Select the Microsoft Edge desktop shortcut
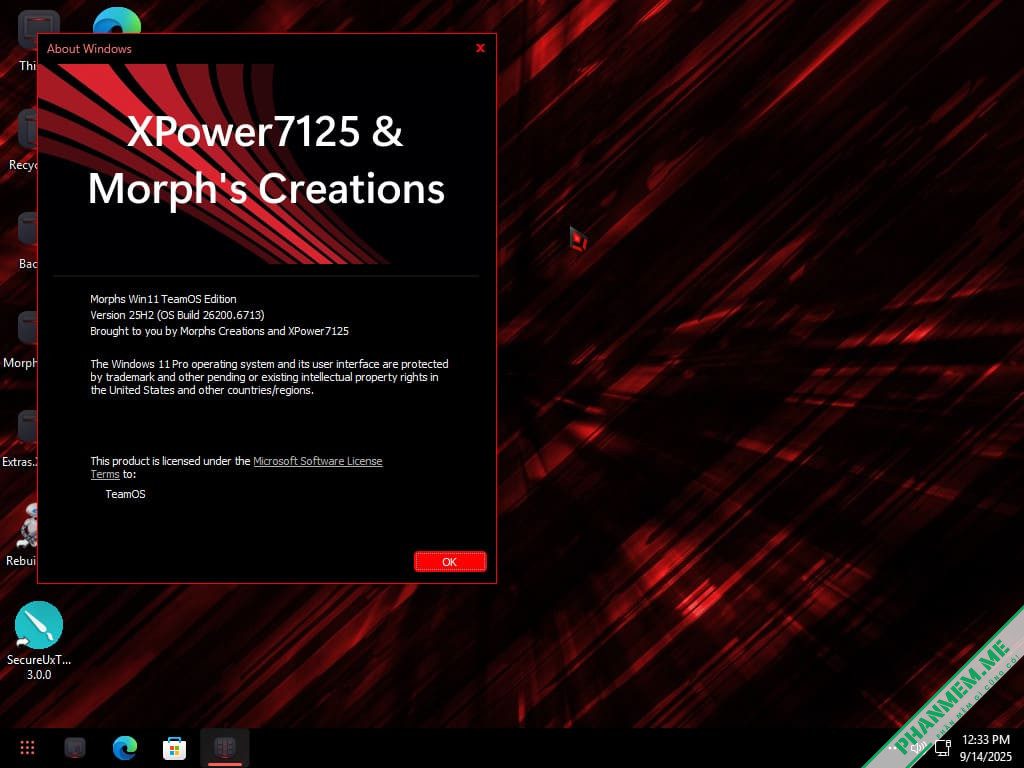Image resolution: width=1024 pixels, height=768 pixels. [x=117, y=20]
